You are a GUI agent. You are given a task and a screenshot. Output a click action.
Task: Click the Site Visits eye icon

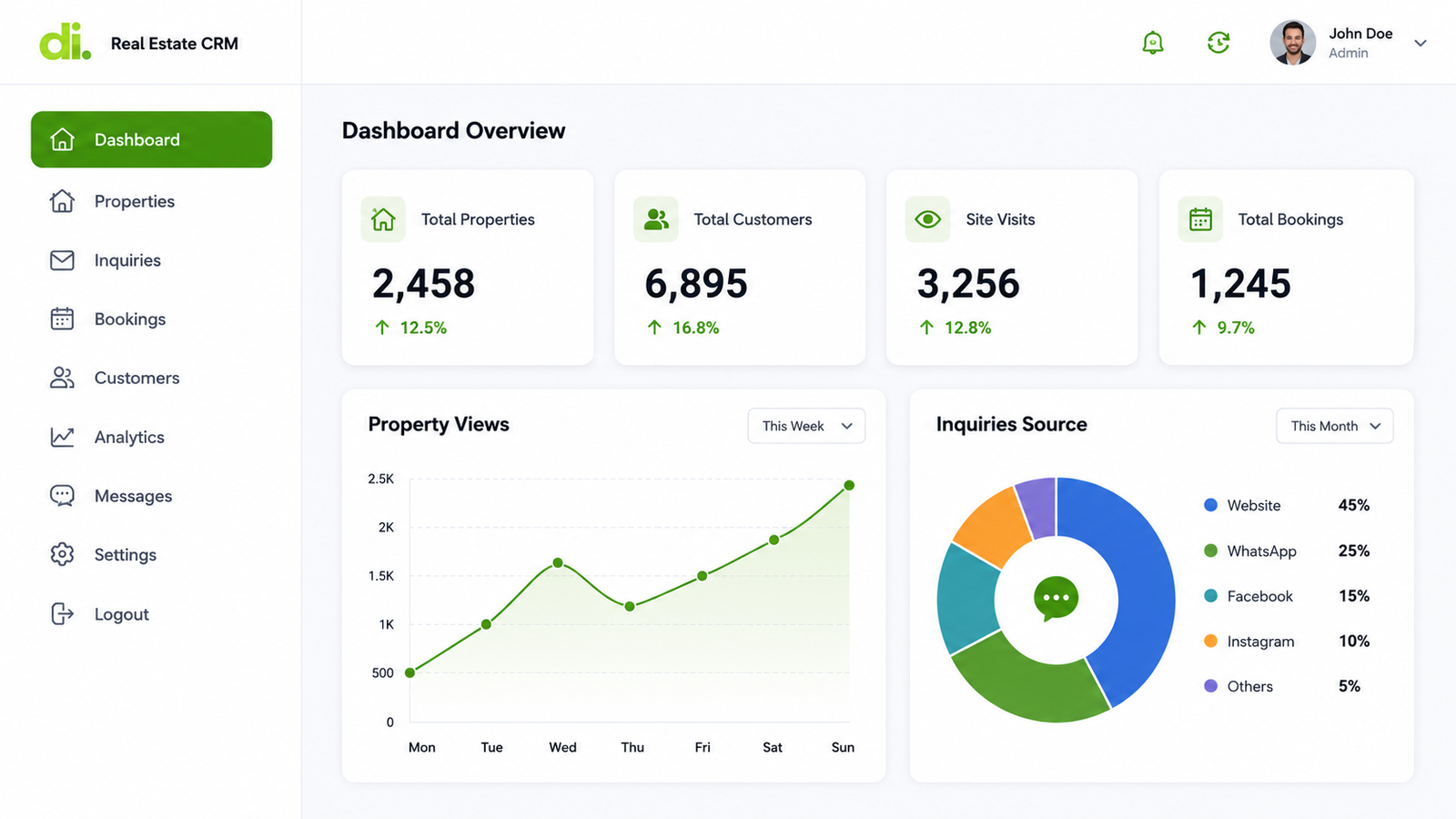point(927,219)
